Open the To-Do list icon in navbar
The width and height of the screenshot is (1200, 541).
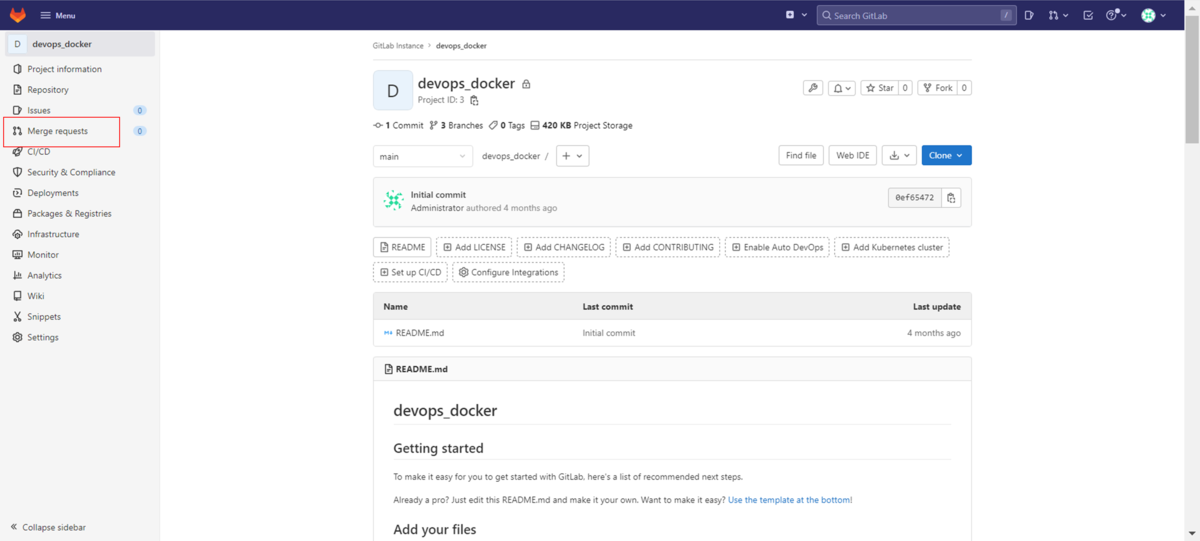[1088, 15]
